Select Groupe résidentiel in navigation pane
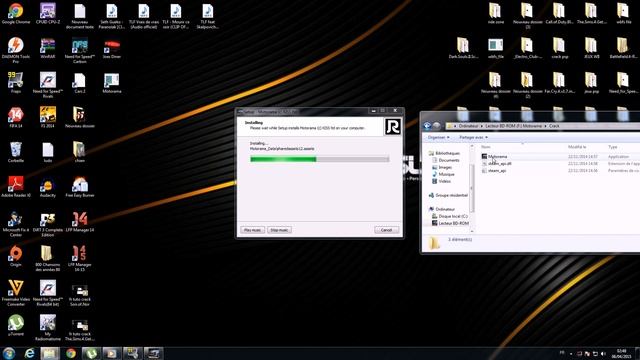Screen dimensions: 640x360 click(451, 196)
